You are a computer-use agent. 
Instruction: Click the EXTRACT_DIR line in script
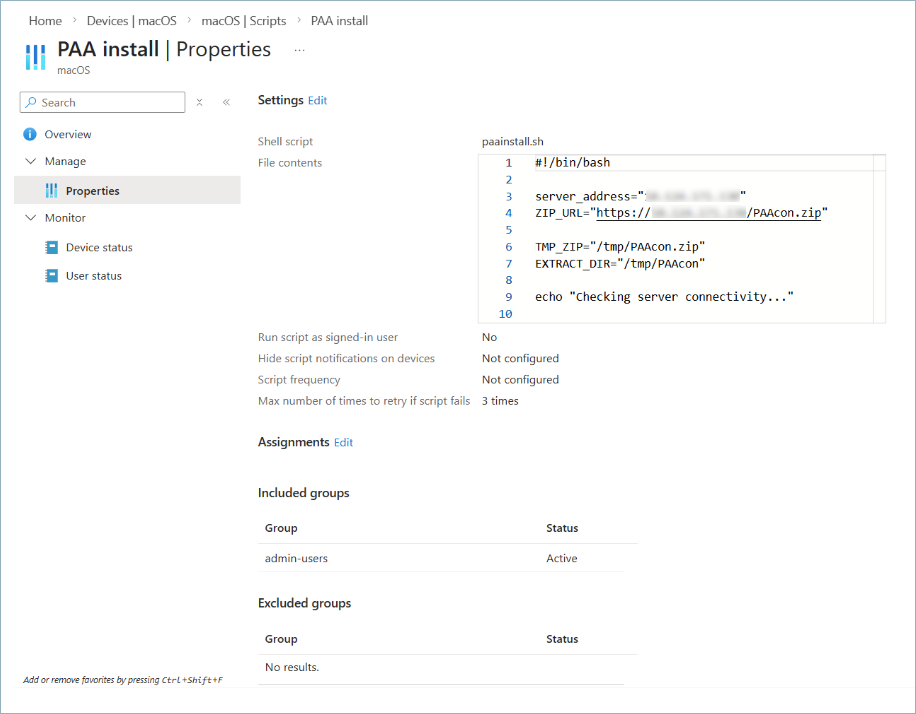(620, 264)
